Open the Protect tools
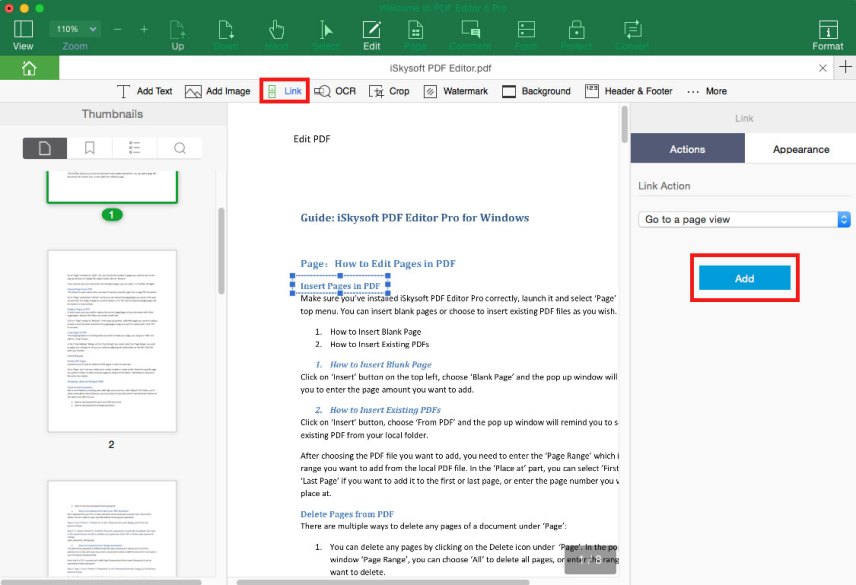Image resolution: width=856 pixels, height=585 pixels. tap(576, 35)
